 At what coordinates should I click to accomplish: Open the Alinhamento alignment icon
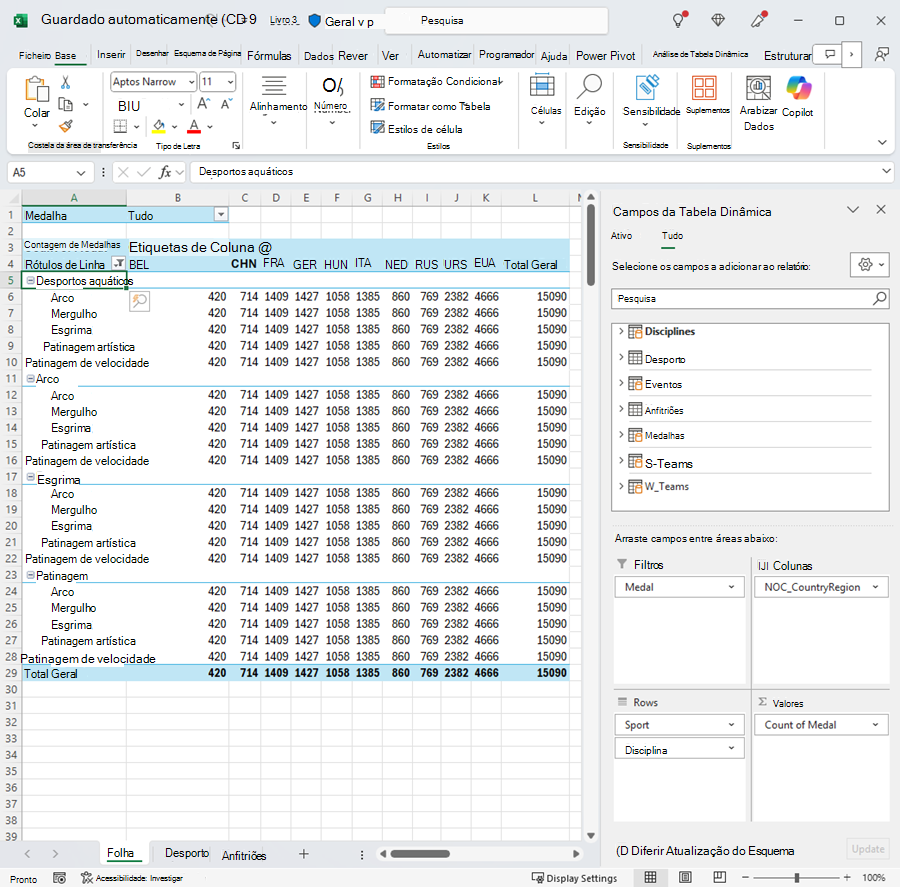[274, 86]
